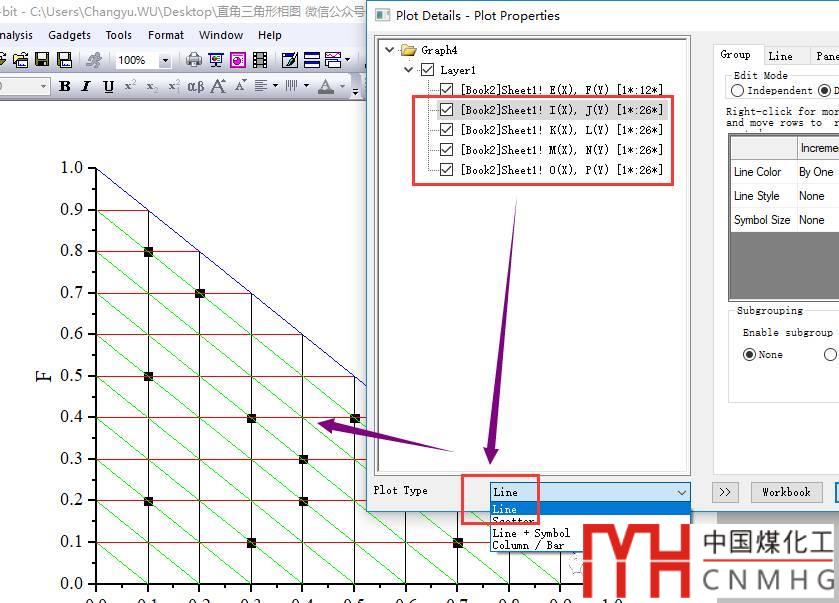Click the increase font size icon
Viewport: 839px width, 603px height.
coord(218,86)
